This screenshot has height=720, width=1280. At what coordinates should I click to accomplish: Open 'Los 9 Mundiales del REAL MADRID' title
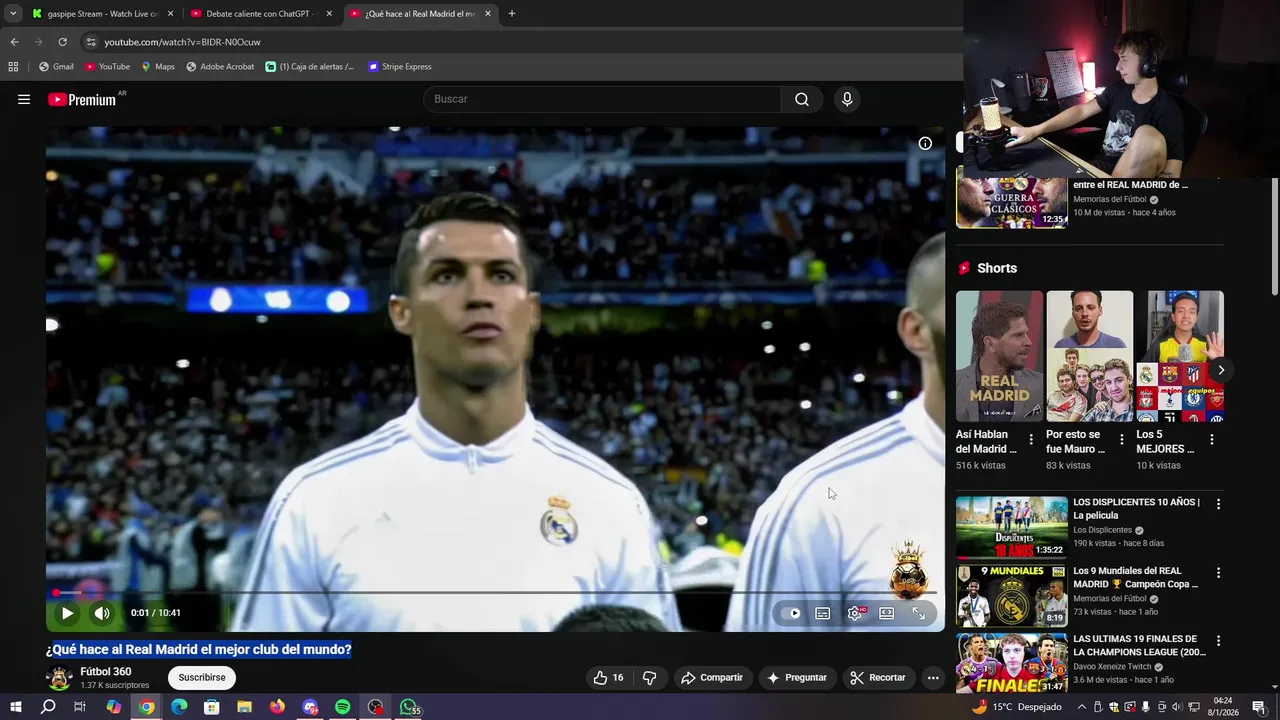tap(1135, 577)
